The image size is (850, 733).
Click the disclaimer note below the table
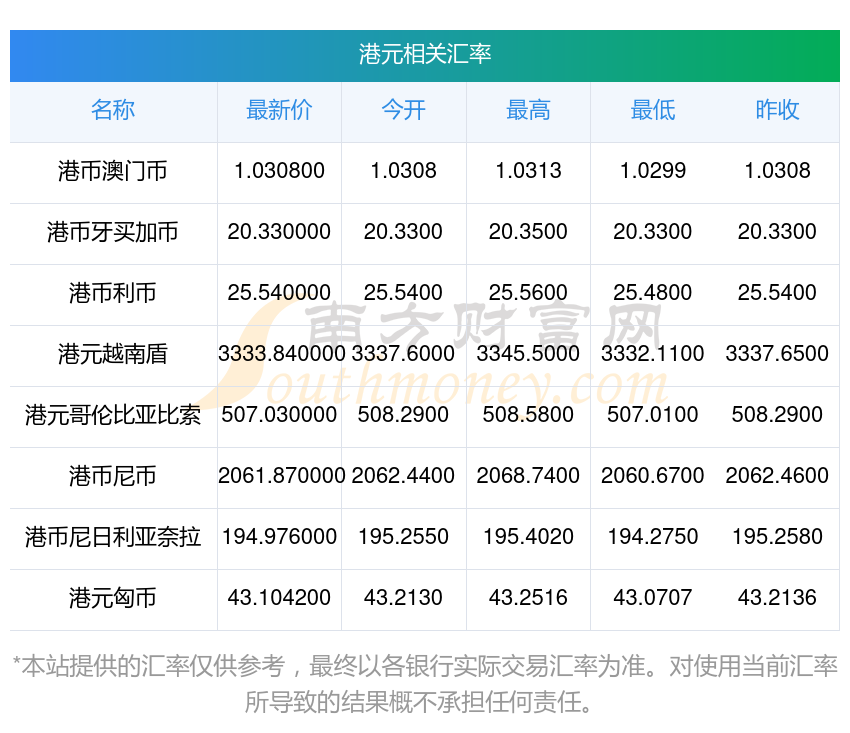[x=424, y=684]
